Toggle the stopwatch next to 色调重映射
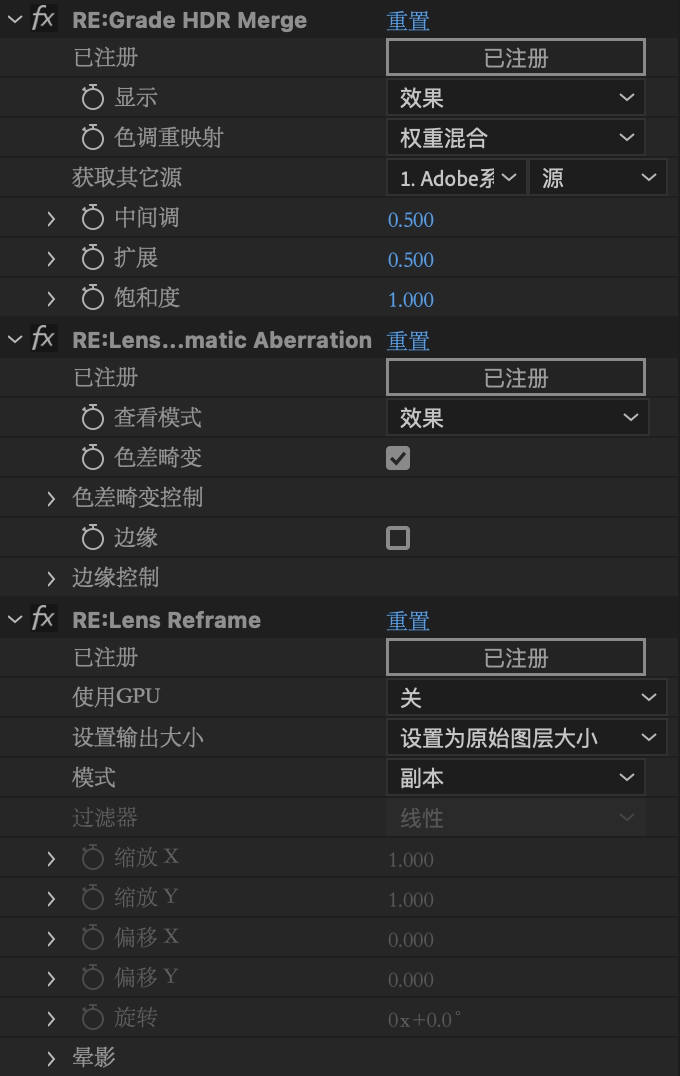 click(93, 138)
